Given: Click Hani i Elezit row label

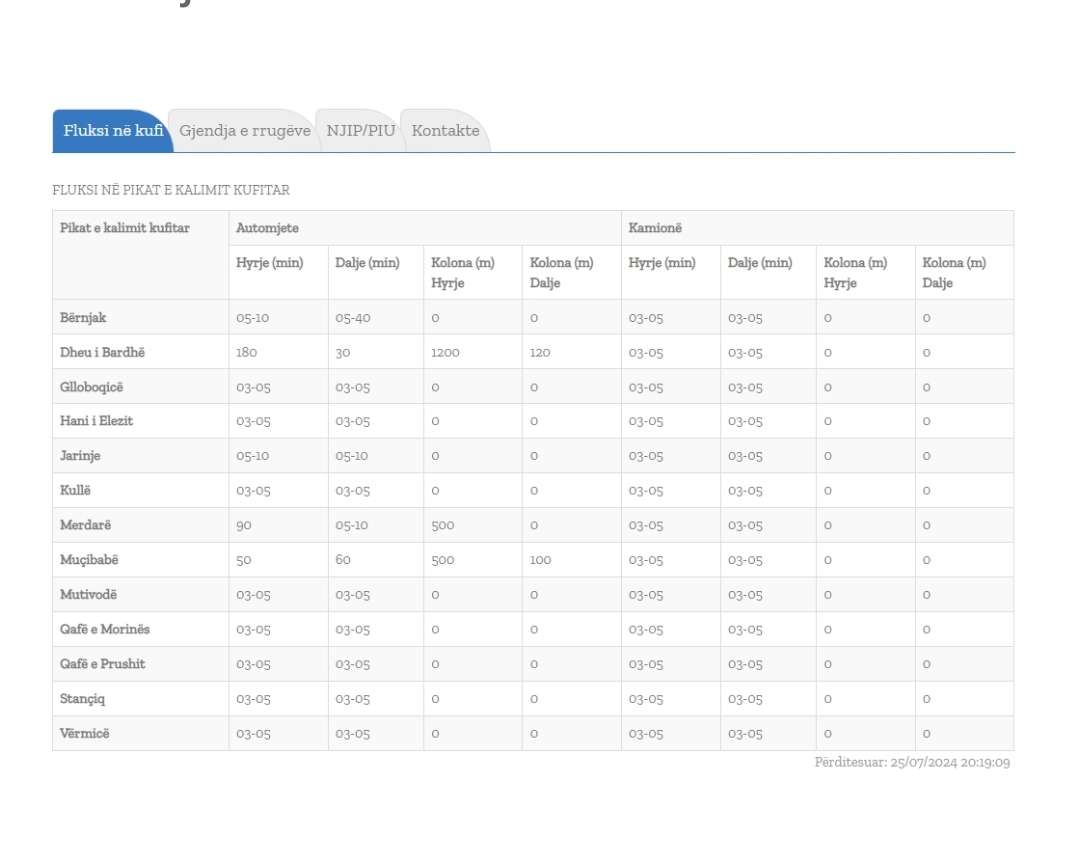Looking at the screenshot, I should click(96, 421).
